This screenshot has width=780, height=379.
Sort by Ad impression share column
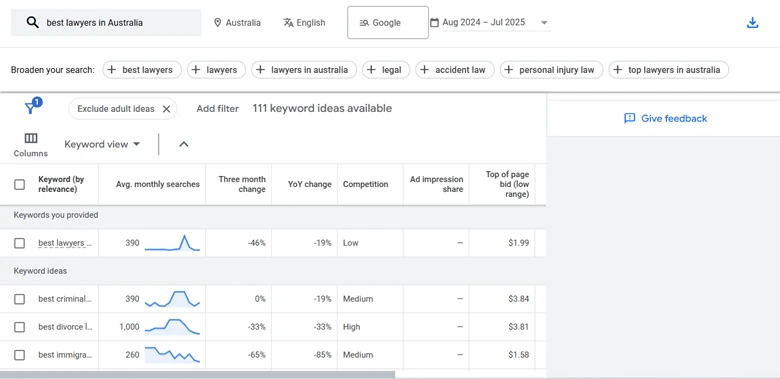click(x=436, y=184)
